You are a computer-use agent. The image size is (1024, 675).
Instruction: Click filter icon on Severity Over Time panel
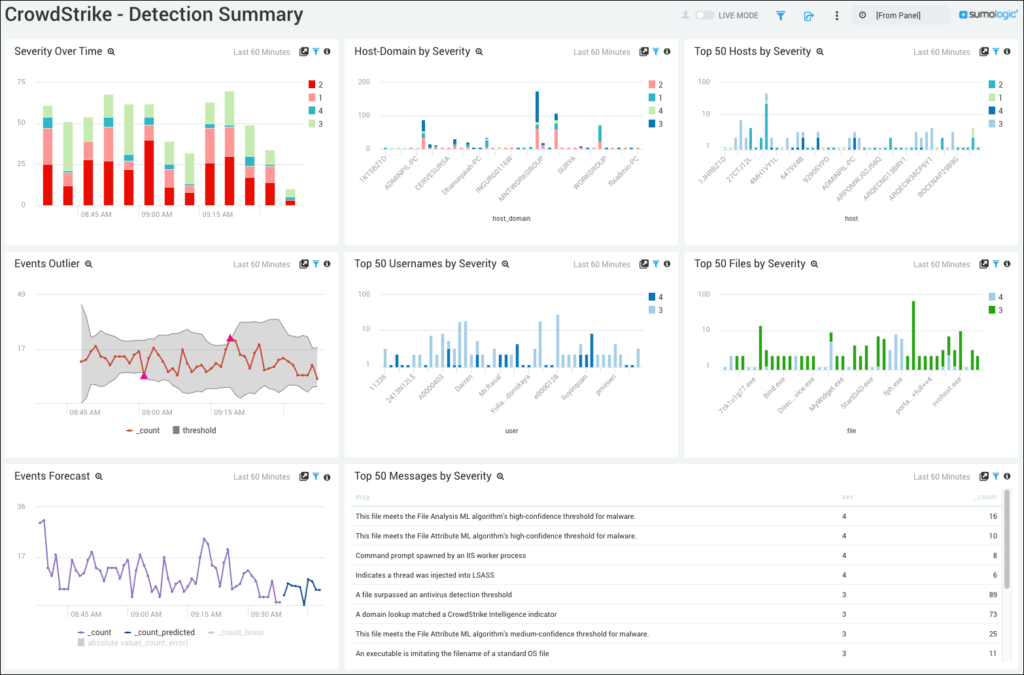click(x=316, y=52)
